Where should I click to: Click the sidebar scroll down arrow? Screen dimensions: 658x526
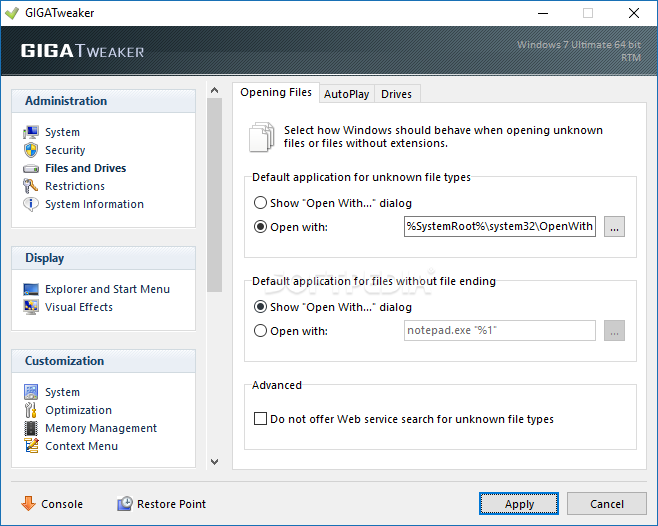click(x=214, y=462)
